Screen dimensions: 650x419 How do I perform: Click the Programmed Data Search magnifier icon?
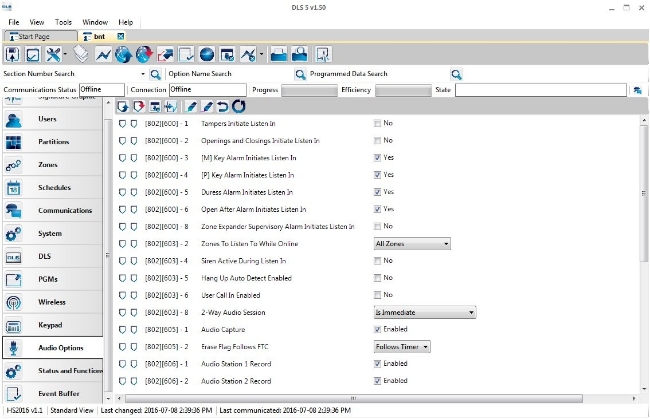pyautogui.click(x=456, y=74)
